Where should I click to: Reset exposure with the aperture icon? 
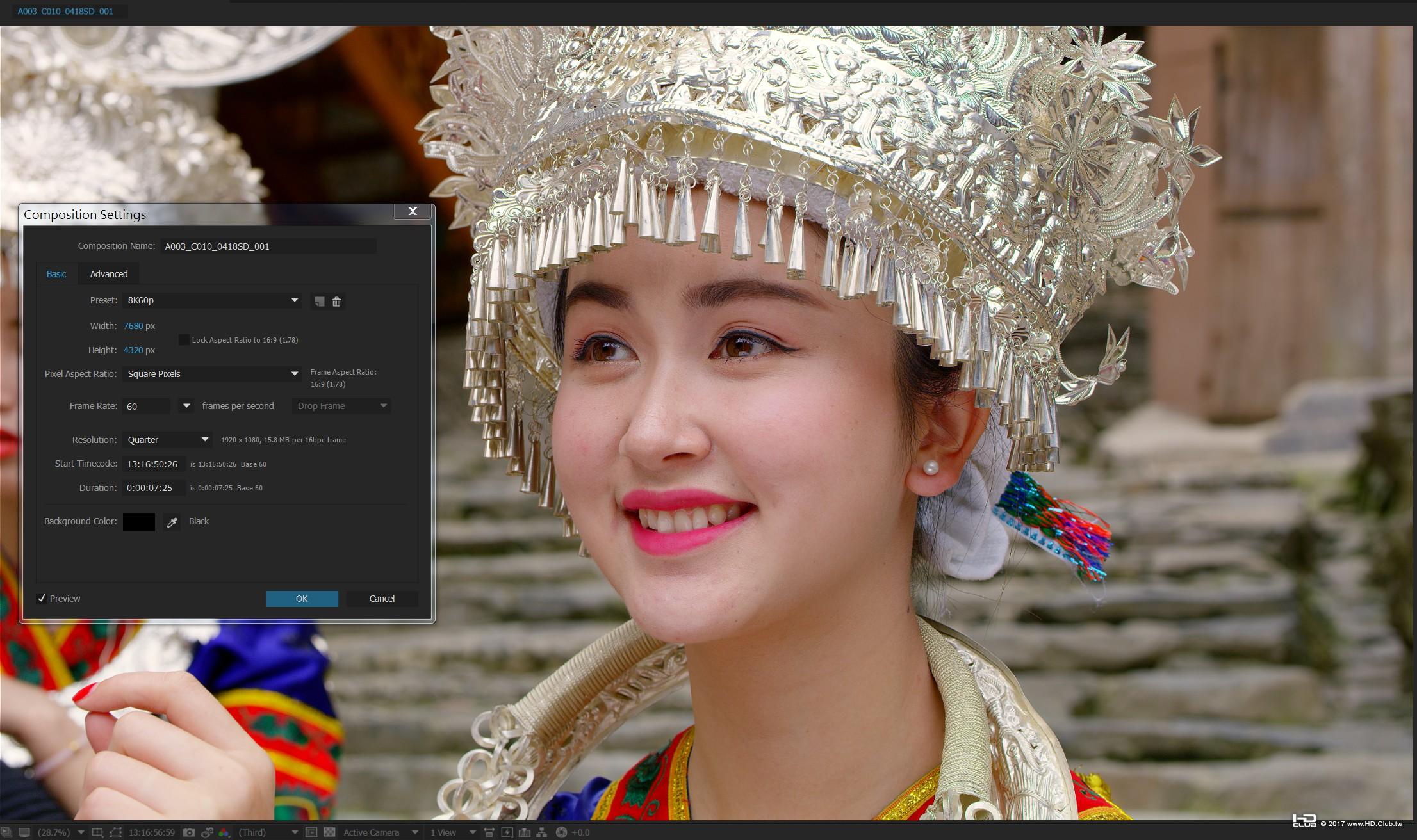(561, 832)
